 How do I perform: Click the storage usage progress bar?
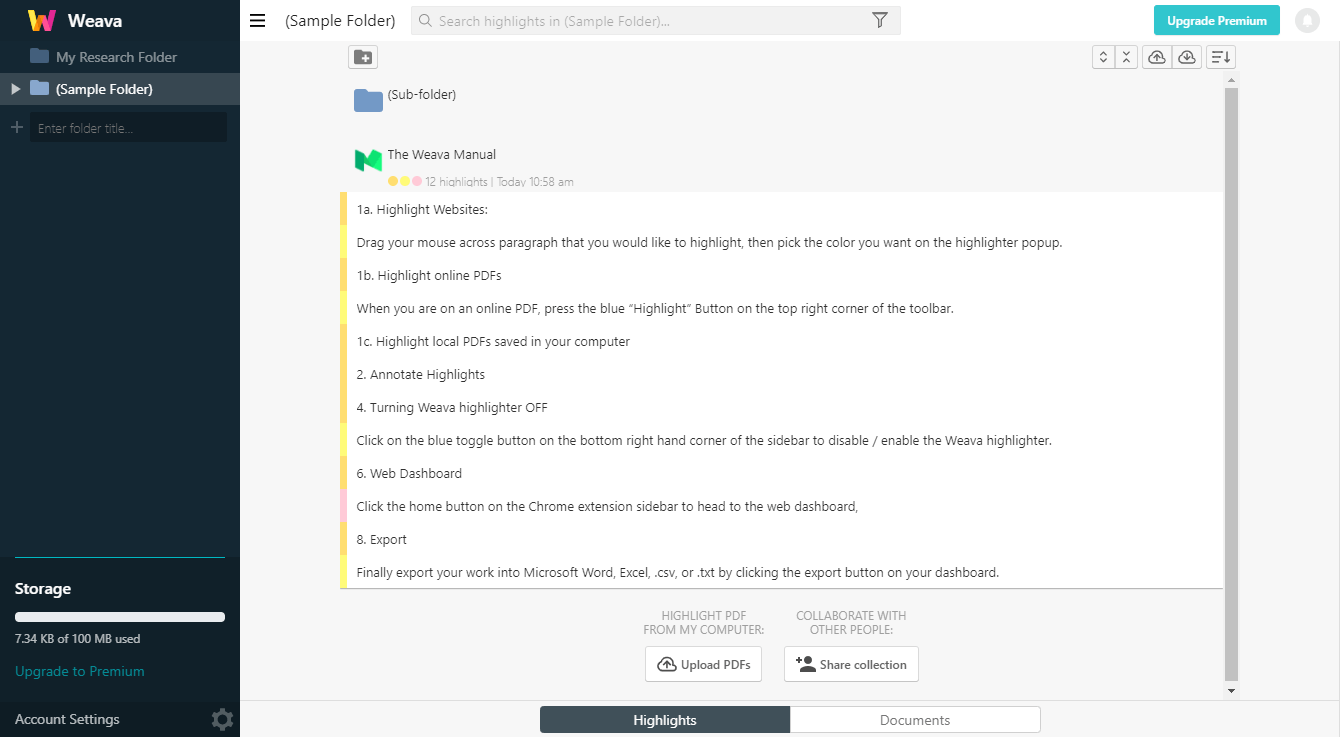click(120, 617)
